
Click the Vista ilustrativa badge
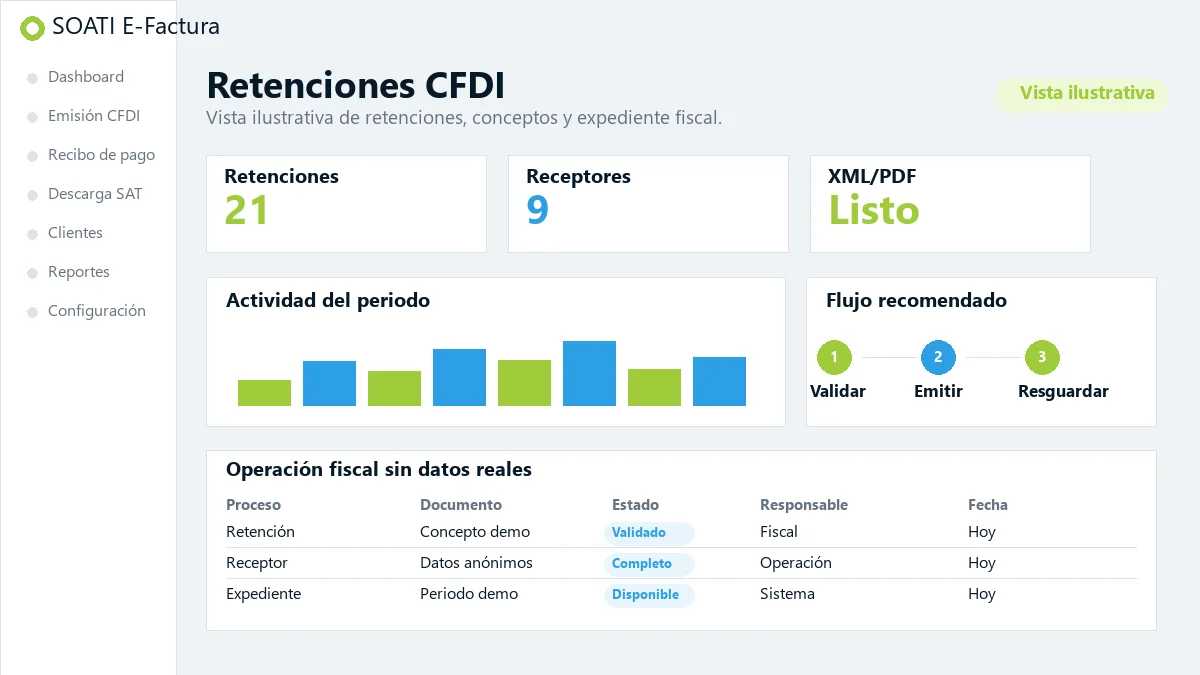point(1081,94)
